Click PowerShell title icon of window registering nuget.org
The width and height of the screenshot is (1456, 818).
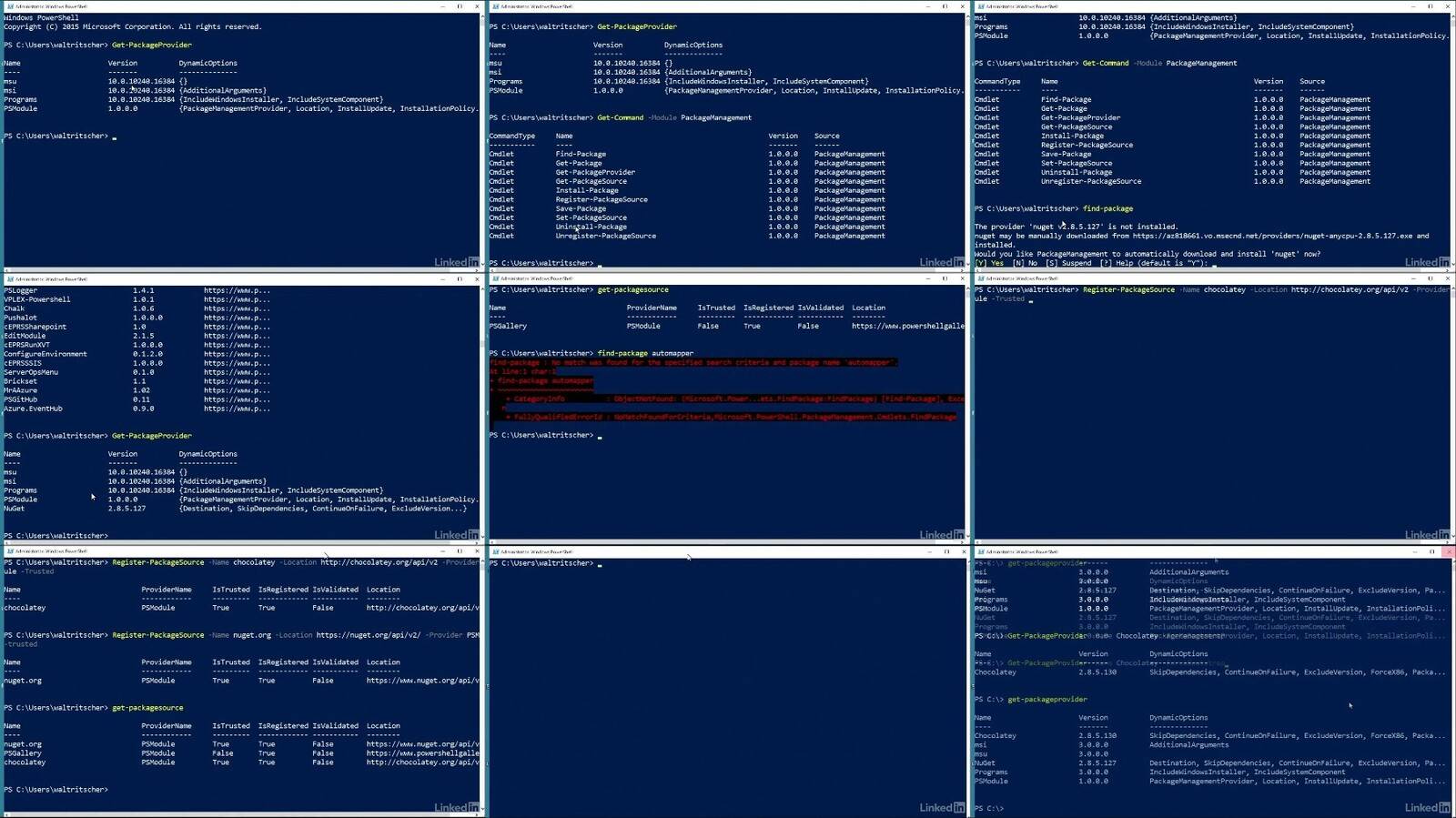[10, 551]
